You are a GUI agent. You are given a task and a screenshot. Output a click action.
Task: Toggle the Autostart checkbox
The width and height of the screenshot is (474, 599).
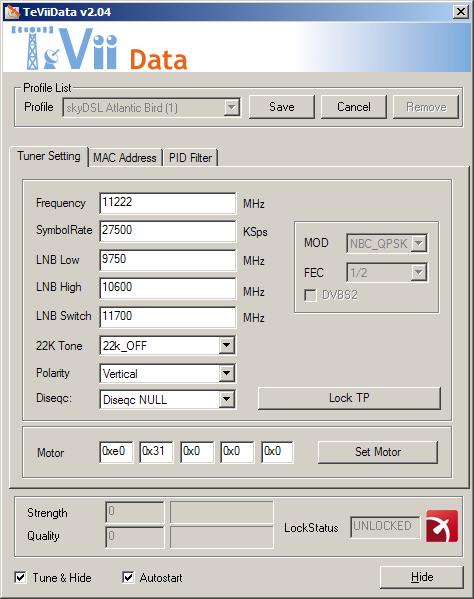point(128,577)
